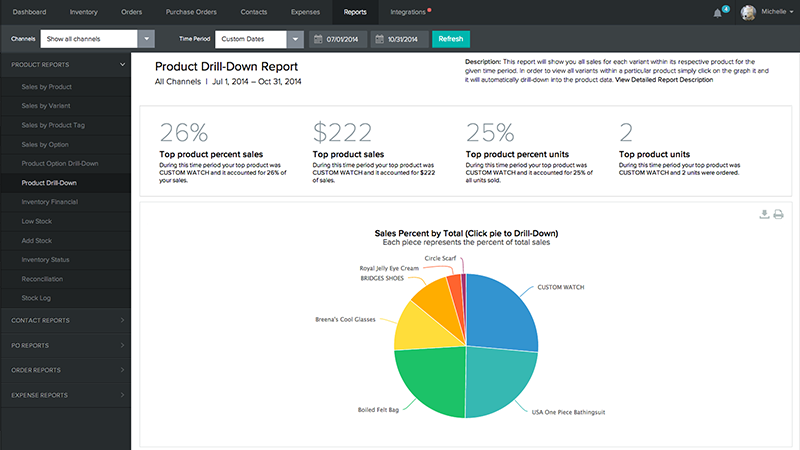Open the notifications bell icon
800x450 pixels.
point(718,13)
